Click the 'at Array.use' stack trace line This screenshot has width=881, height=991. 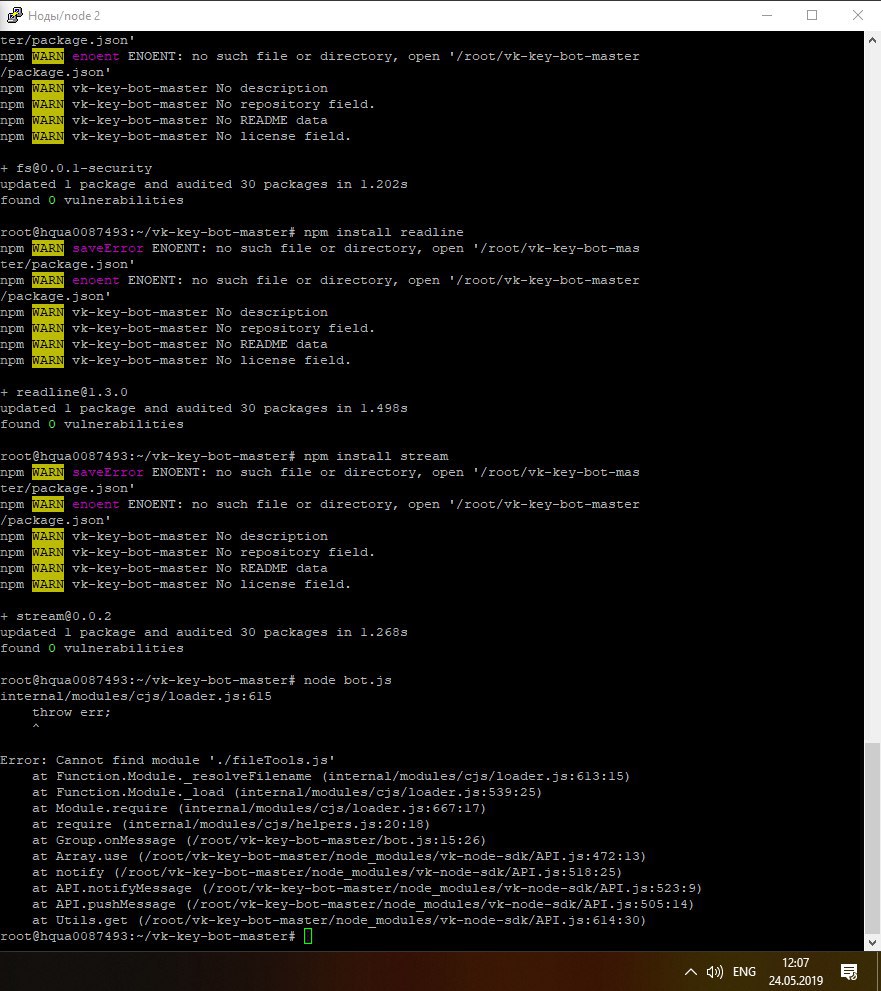pos(339,856)
